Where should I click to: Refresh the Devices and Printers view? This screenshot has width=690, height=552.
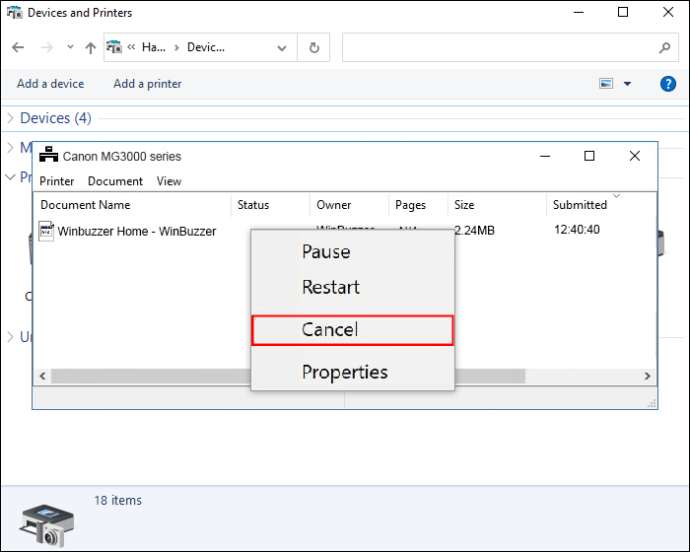coord(314,48)
